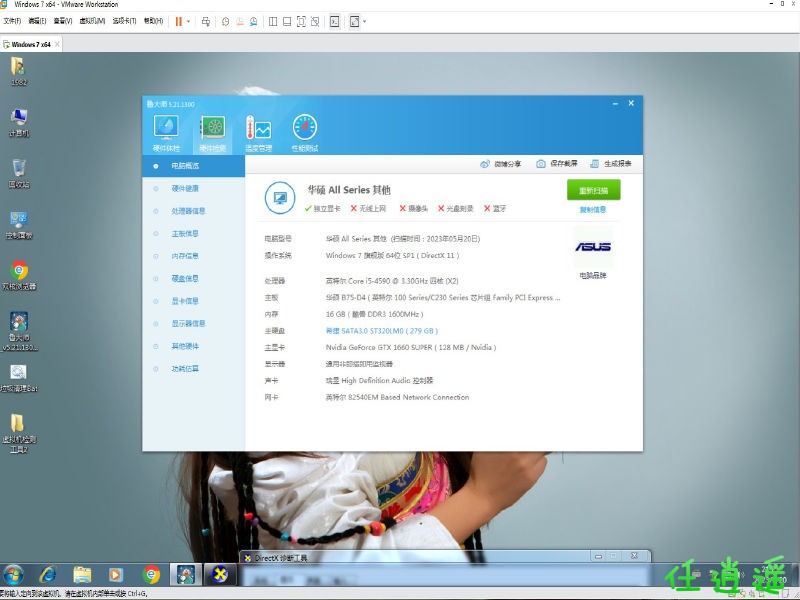Click the green 重新扫描 rescan button
This screenshot has height=600, width=800.
[x=593, y=190]
